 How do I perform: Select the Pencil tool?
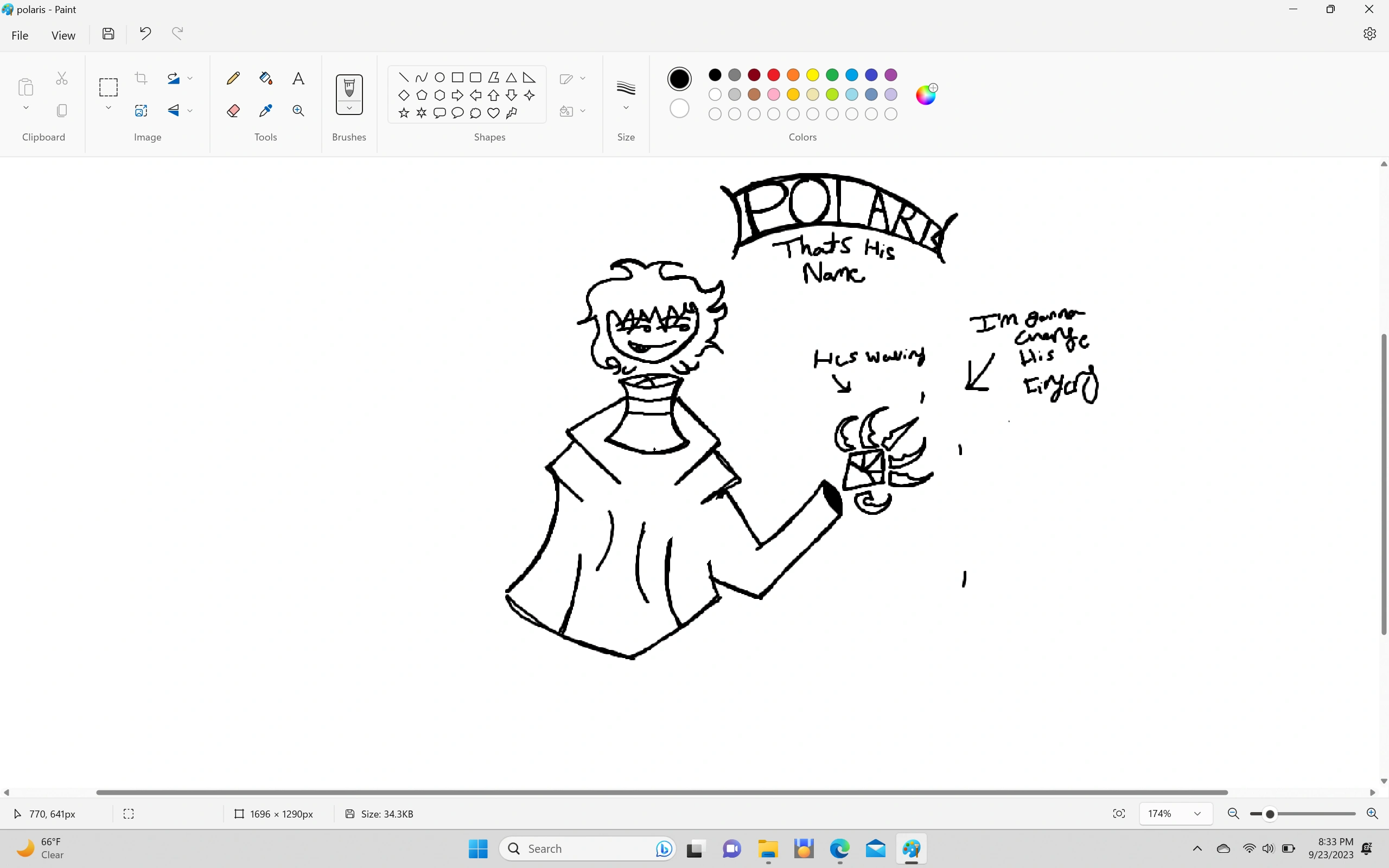[233, 78]
